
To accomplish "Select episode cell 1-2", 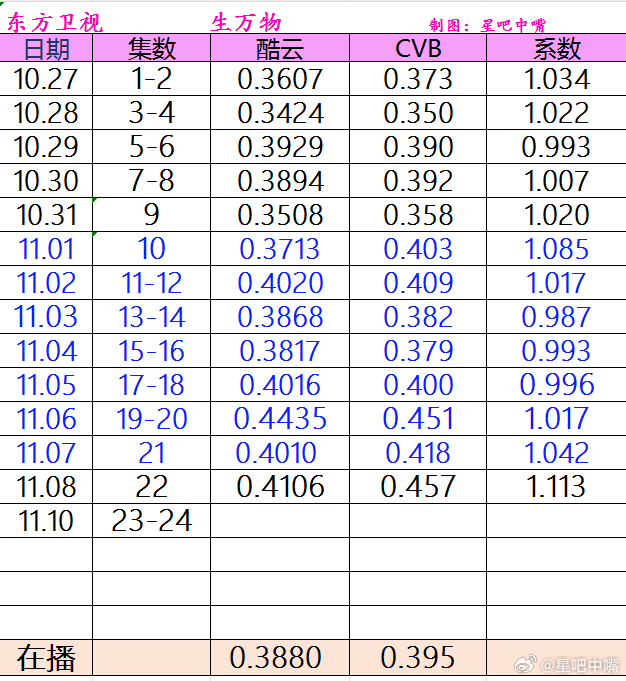I will pos(151,79).
